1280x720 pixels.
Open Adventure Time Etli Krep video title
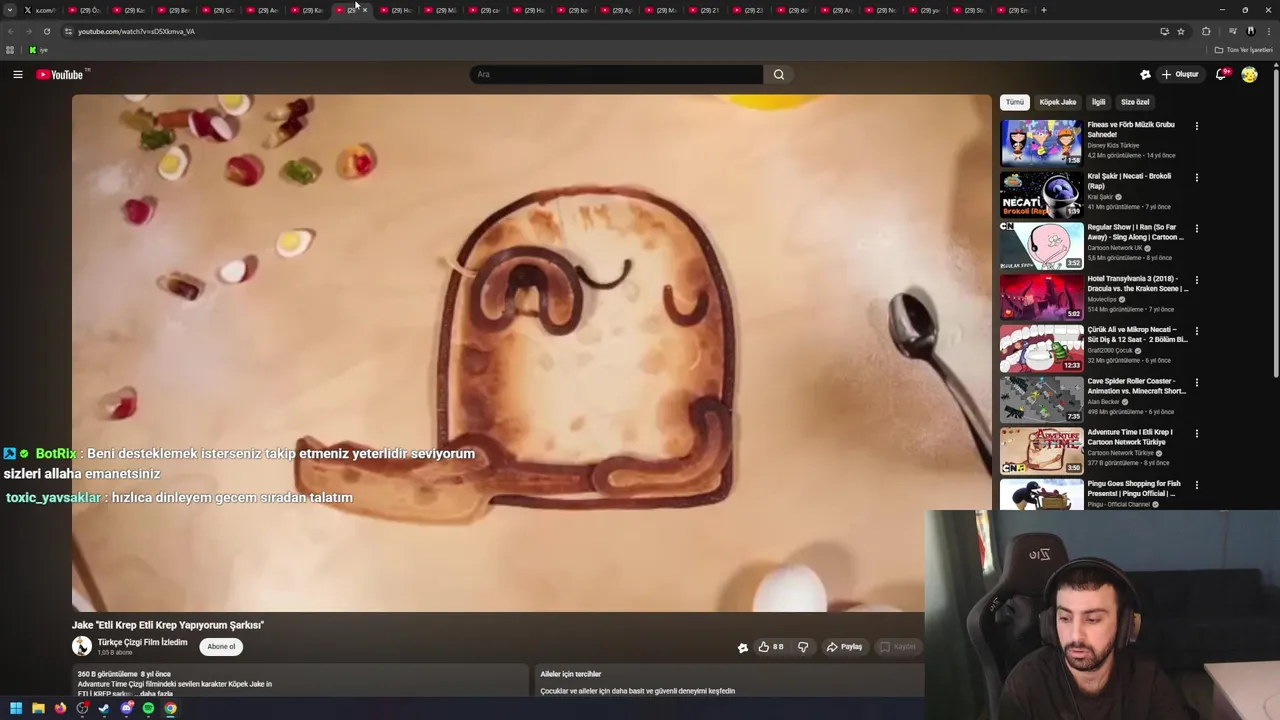point(1130,437)
